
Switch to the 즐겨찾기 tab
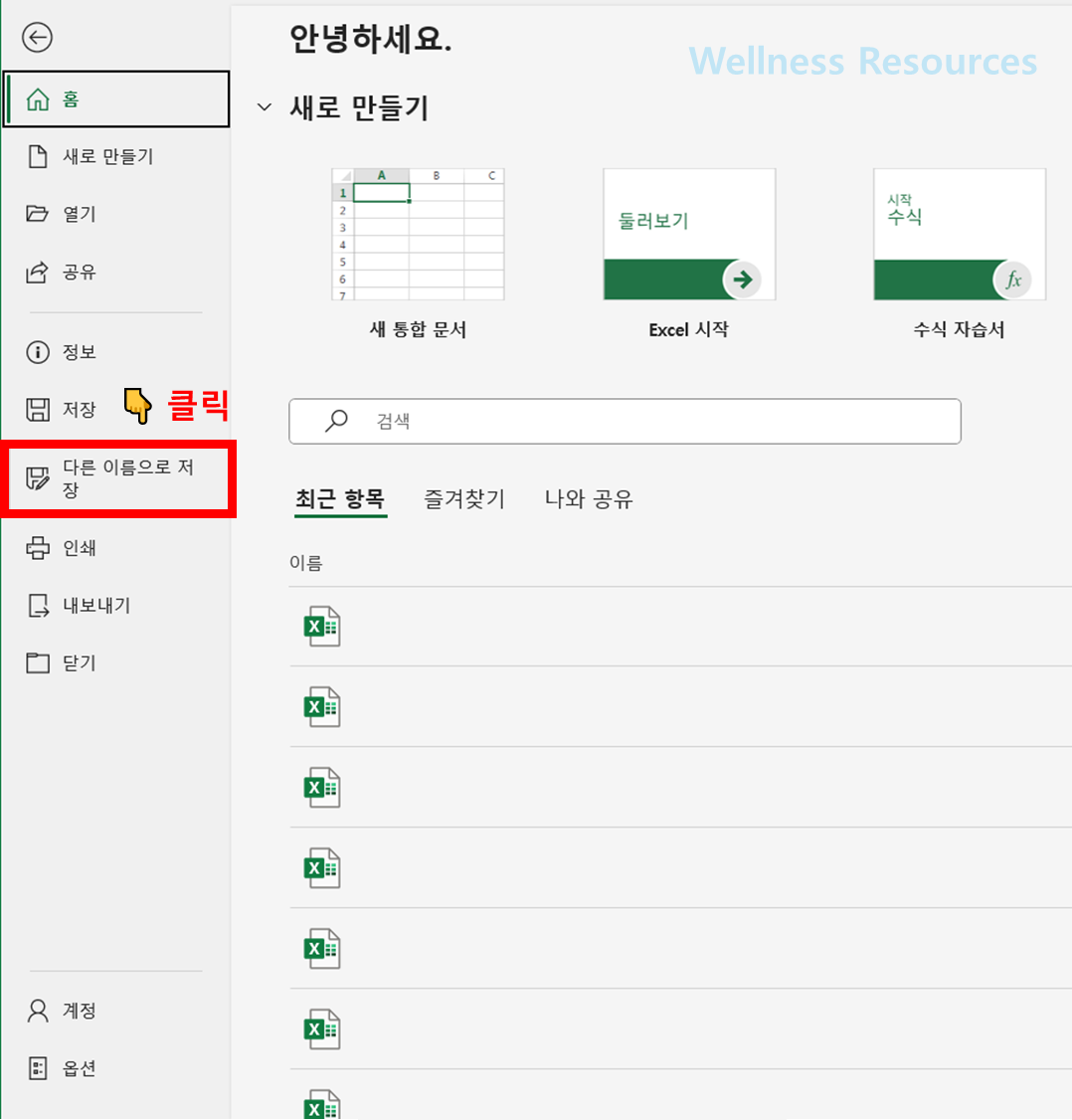click(464, 498)
